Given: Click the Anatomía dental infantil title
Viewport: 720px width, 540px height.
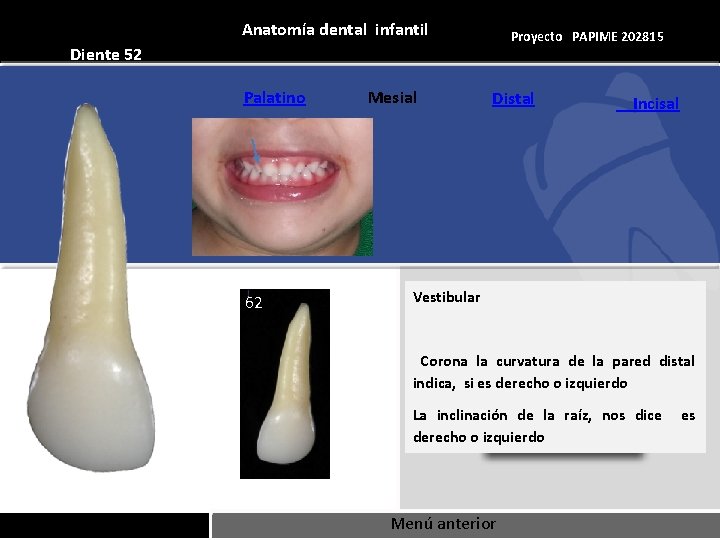Looking at the screenshot, I should point(335,30).
